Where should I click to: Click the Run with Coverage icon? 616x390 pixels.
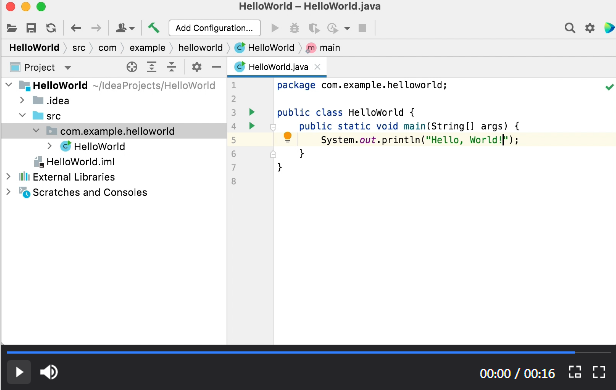pyautogui.click(x=314, y=28)
